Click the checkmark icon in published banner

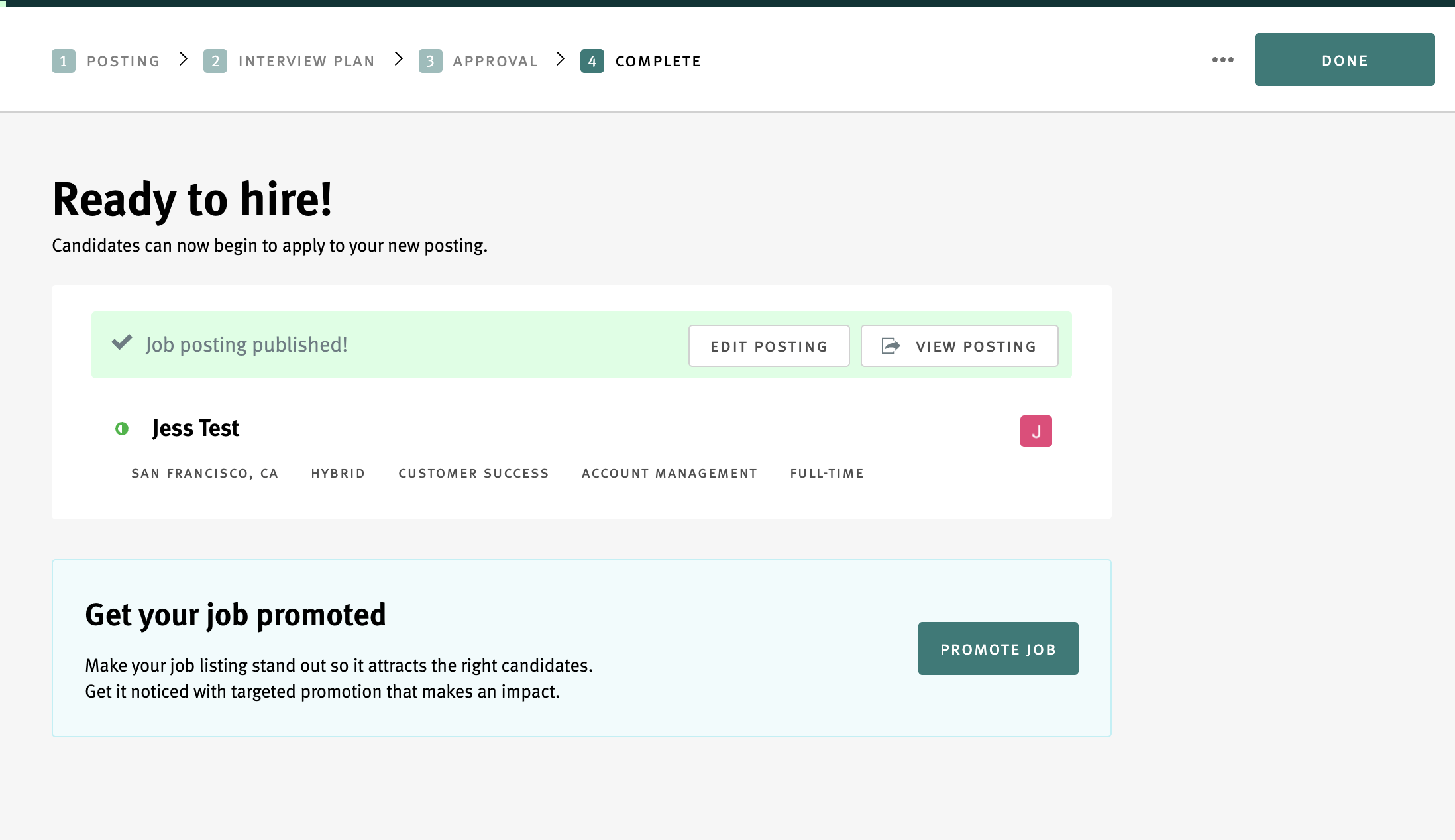(x=122, y=342)
